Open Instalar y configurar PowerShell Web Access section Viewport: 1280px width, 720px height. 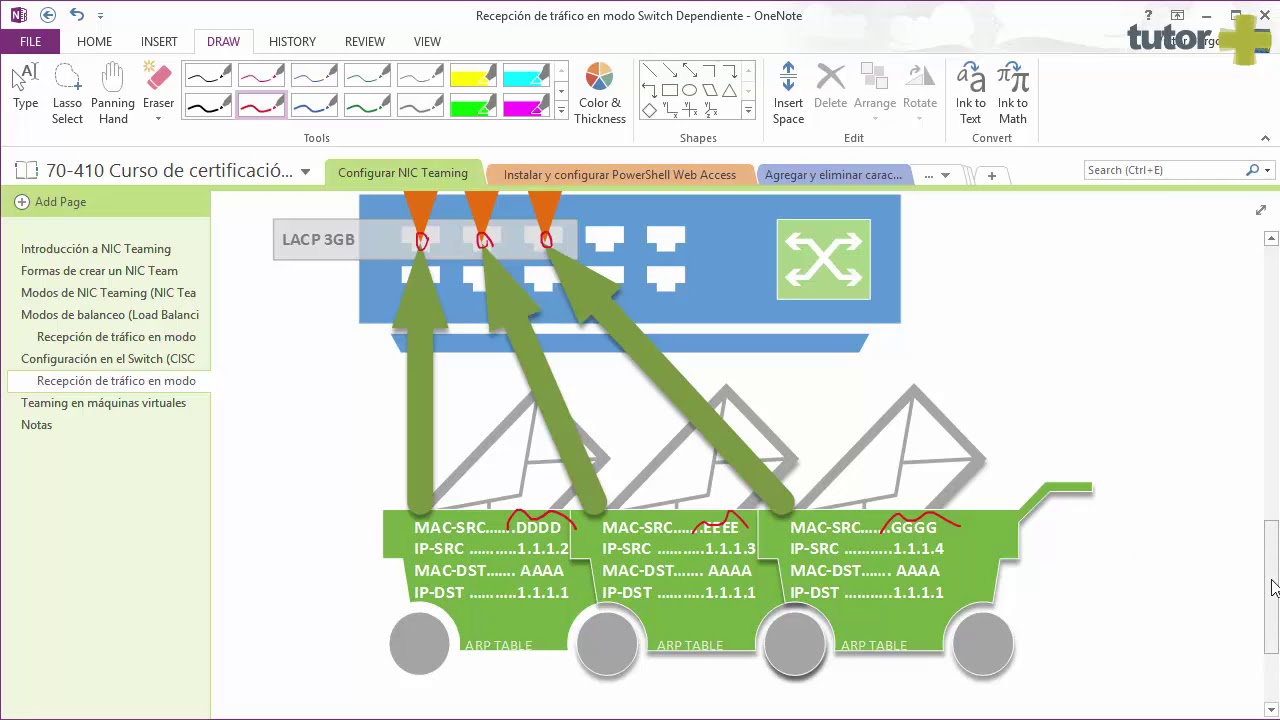[x=620, y=175]
